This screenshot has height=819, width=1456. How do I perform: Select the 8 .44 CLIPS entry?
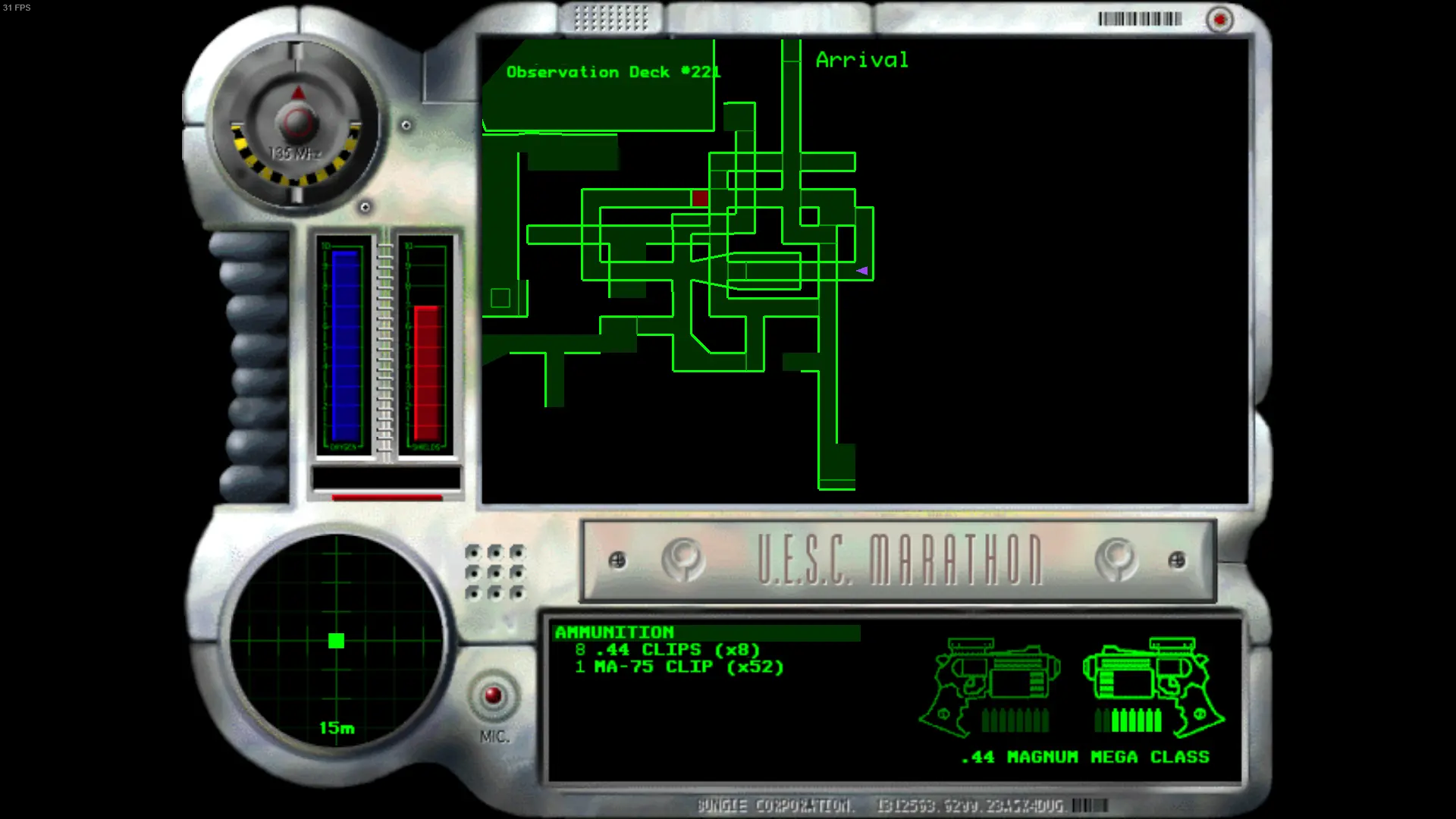point(667,650)
